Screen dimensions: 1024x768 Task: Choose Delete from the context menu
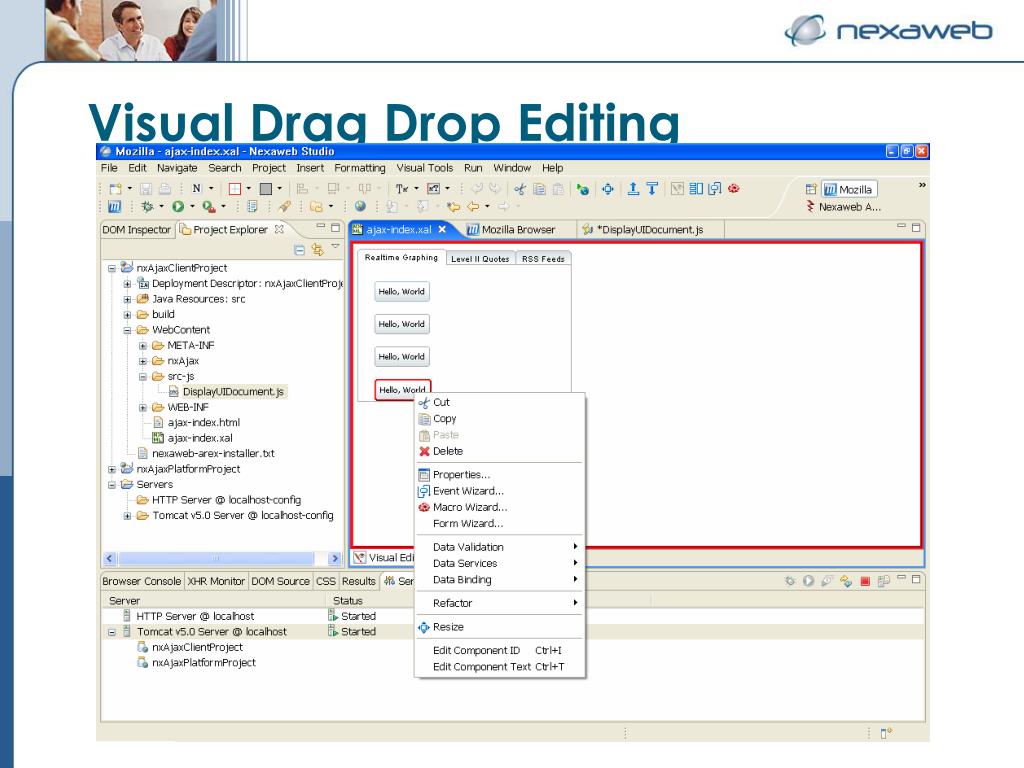tap(500, 451)
